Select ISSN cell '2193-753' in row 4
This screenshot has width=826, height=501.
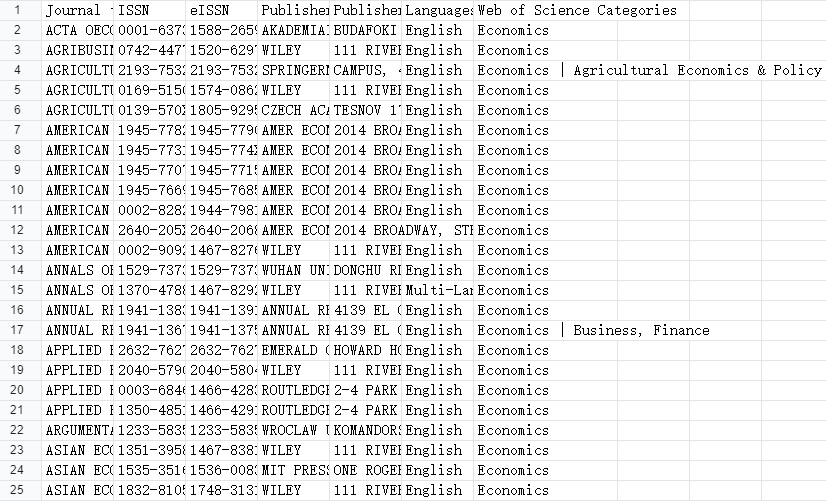[x=150, y=70]
